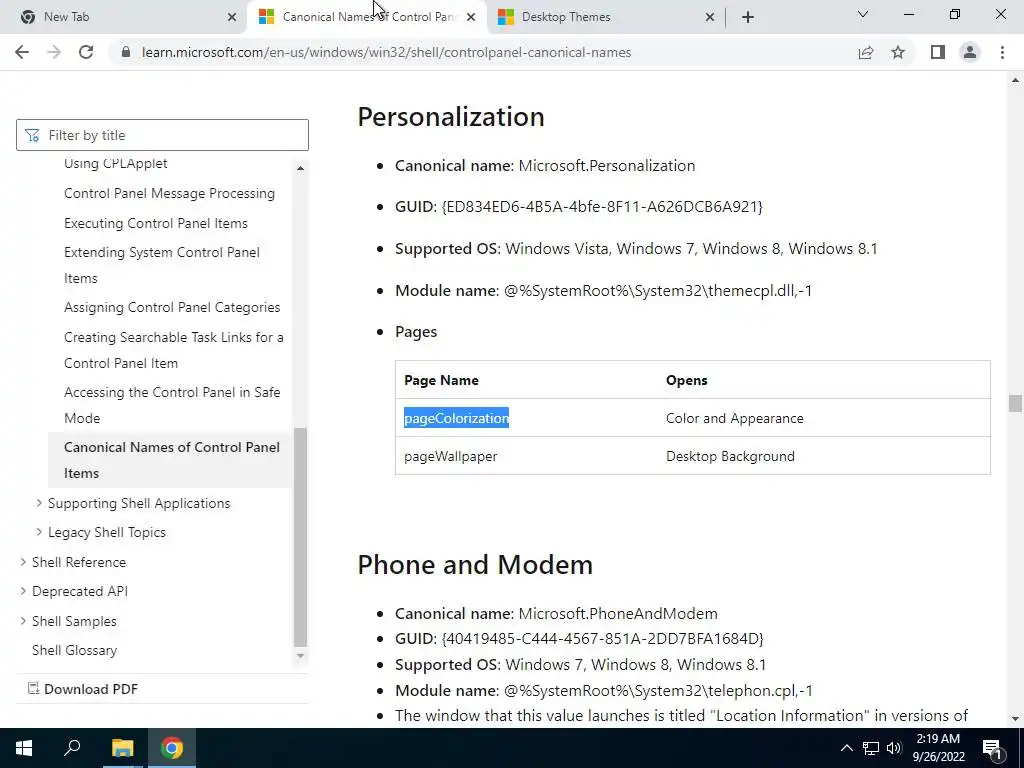The image size is (1024, 768).
Task: Open Assigning Control Panel Categories link
Action: pos(172,308)
